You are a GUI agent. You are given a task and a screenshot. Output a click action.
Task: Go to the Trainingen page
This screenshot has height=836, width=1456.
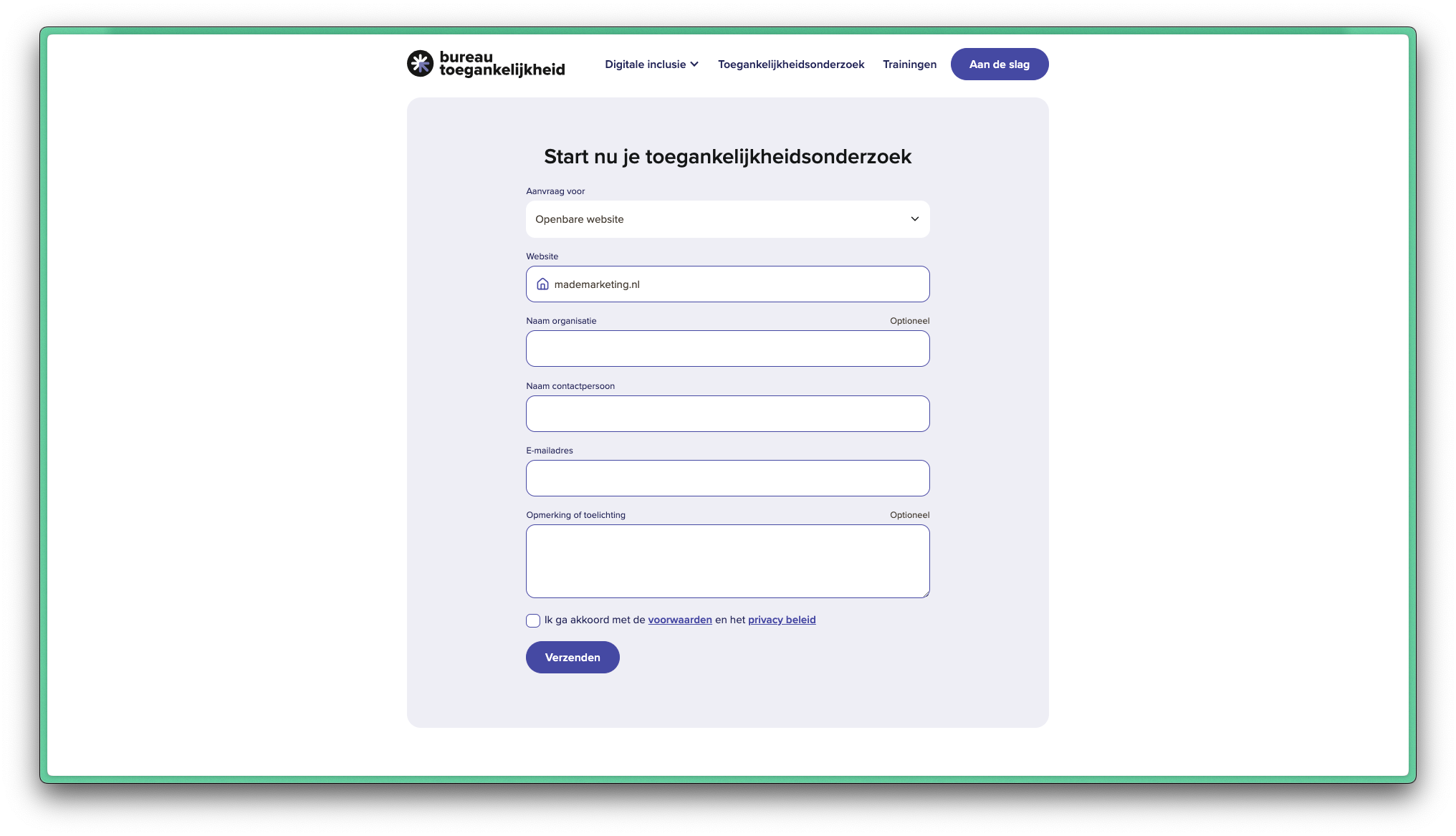[x=909, y=64]
